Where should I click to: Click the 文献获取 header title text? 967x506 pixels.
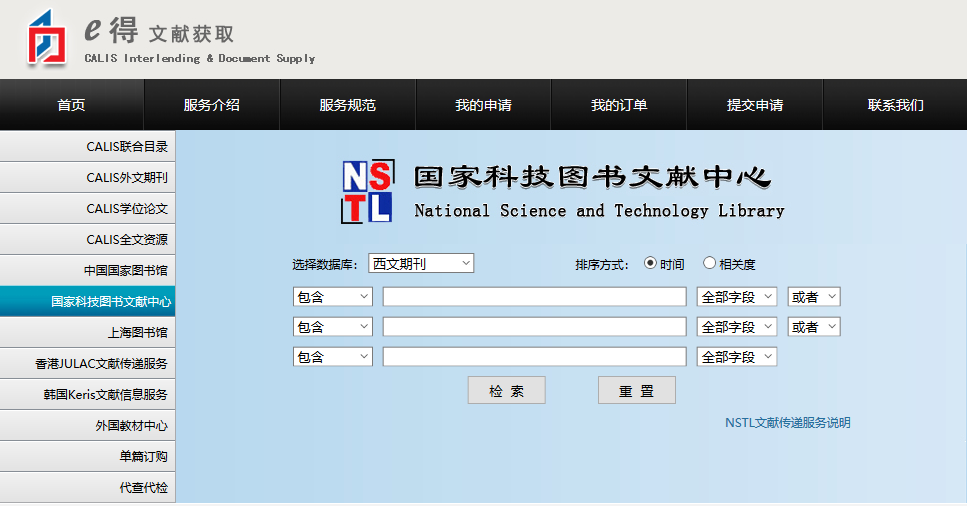(192, 34)
